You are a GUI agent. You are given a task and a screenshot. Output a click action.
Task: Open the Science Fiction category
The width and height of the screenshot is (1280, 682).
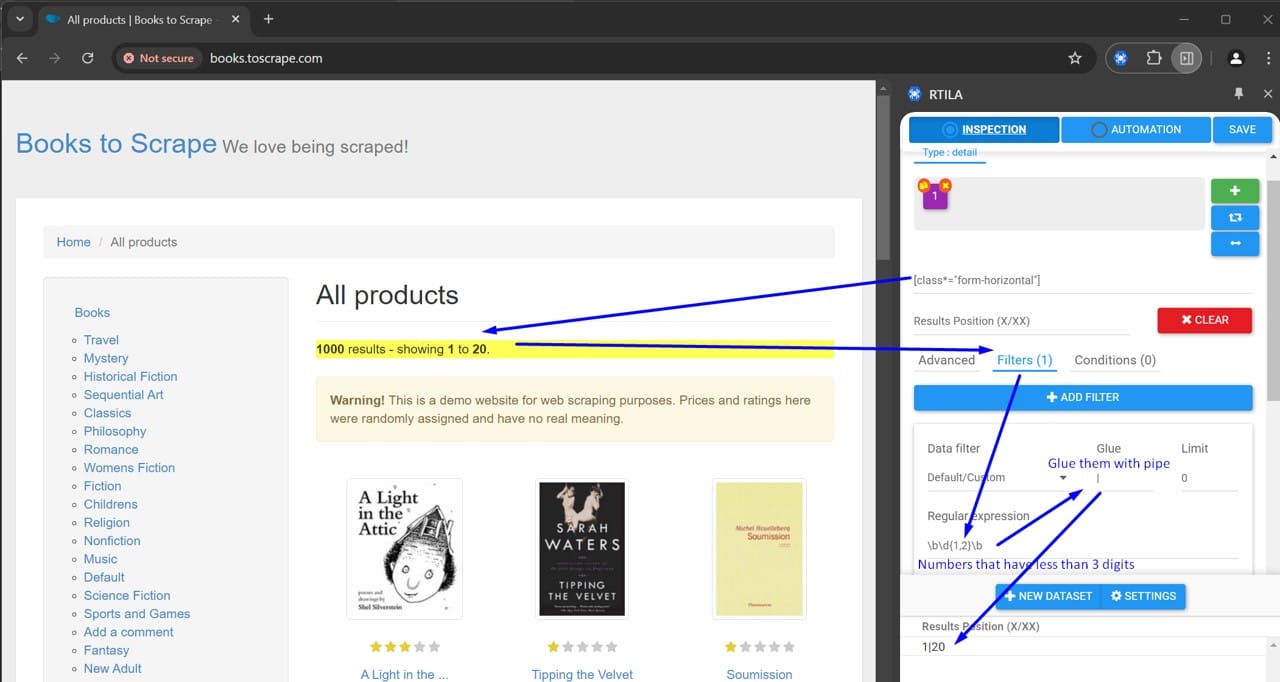pos(127,595)
